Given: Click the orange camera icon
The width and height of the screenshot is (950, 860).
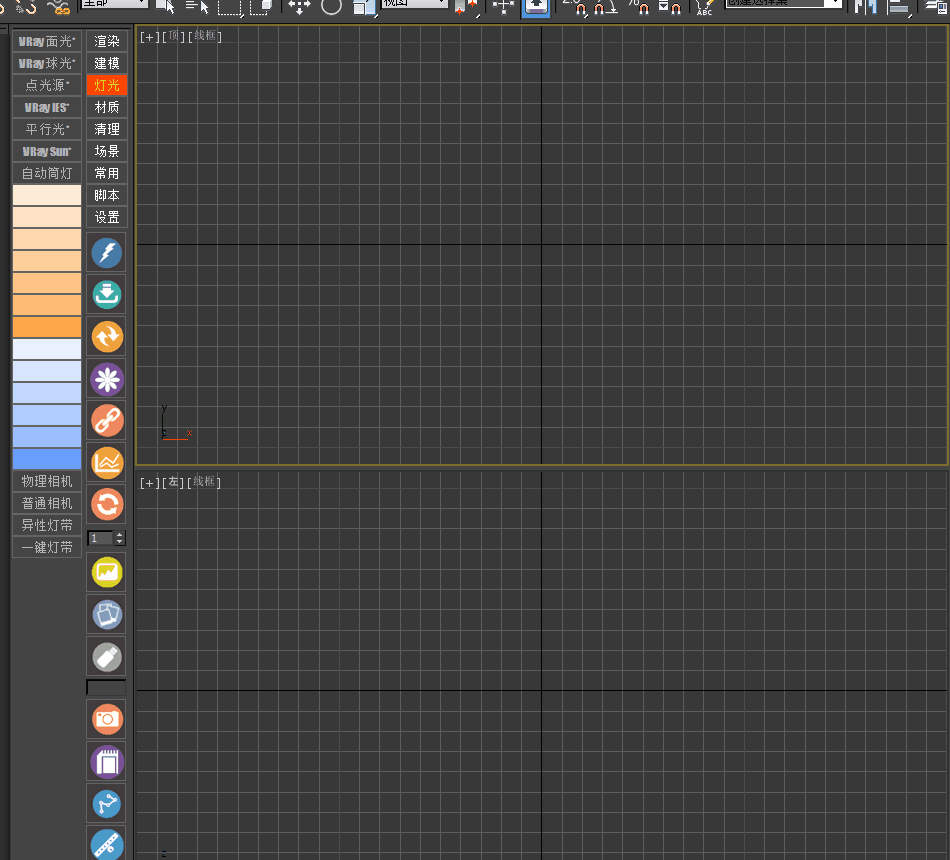Looking at the screenshot, I should [107, 719].
